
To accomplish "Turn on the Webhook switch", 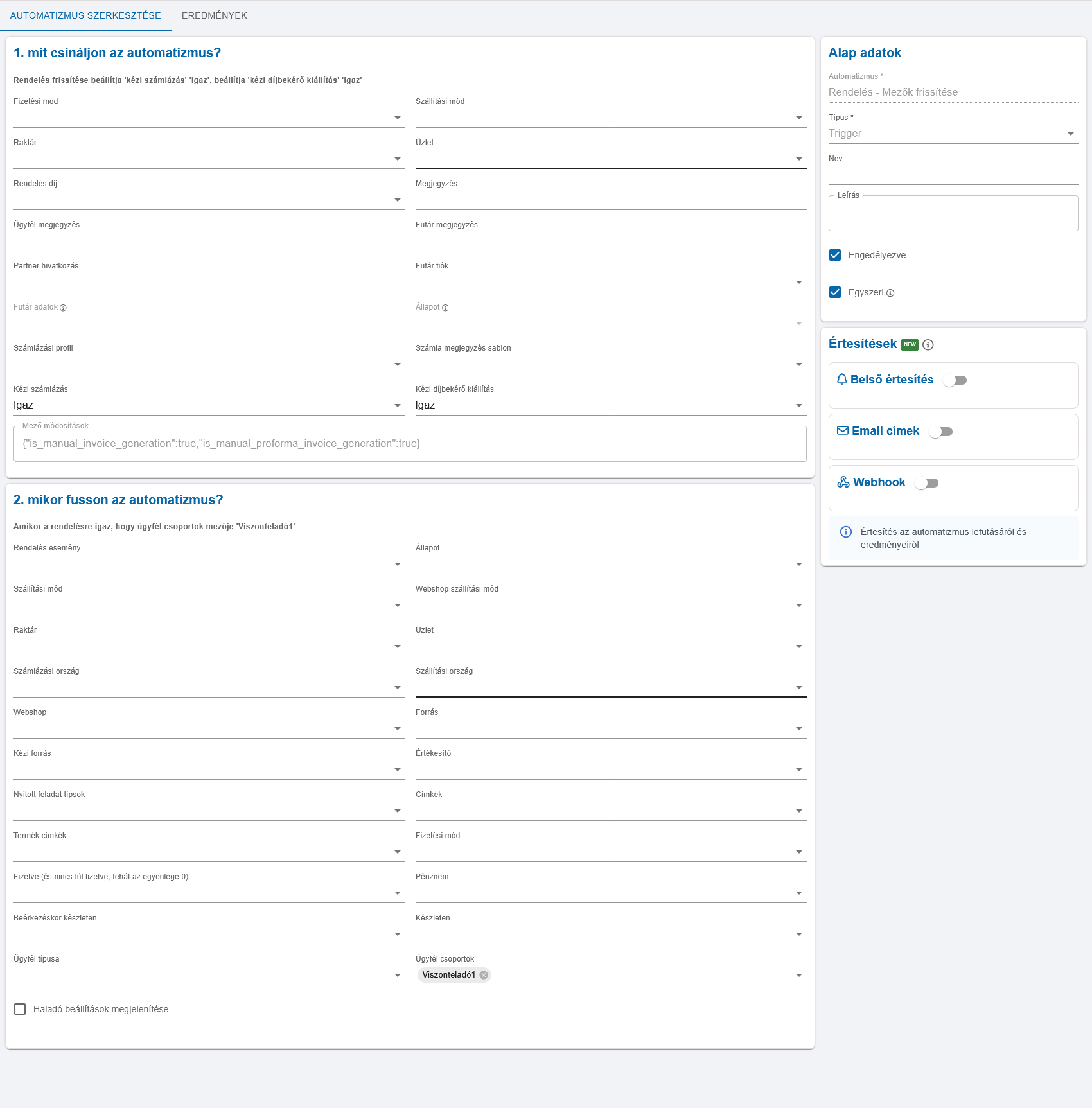I will point(926,483).
